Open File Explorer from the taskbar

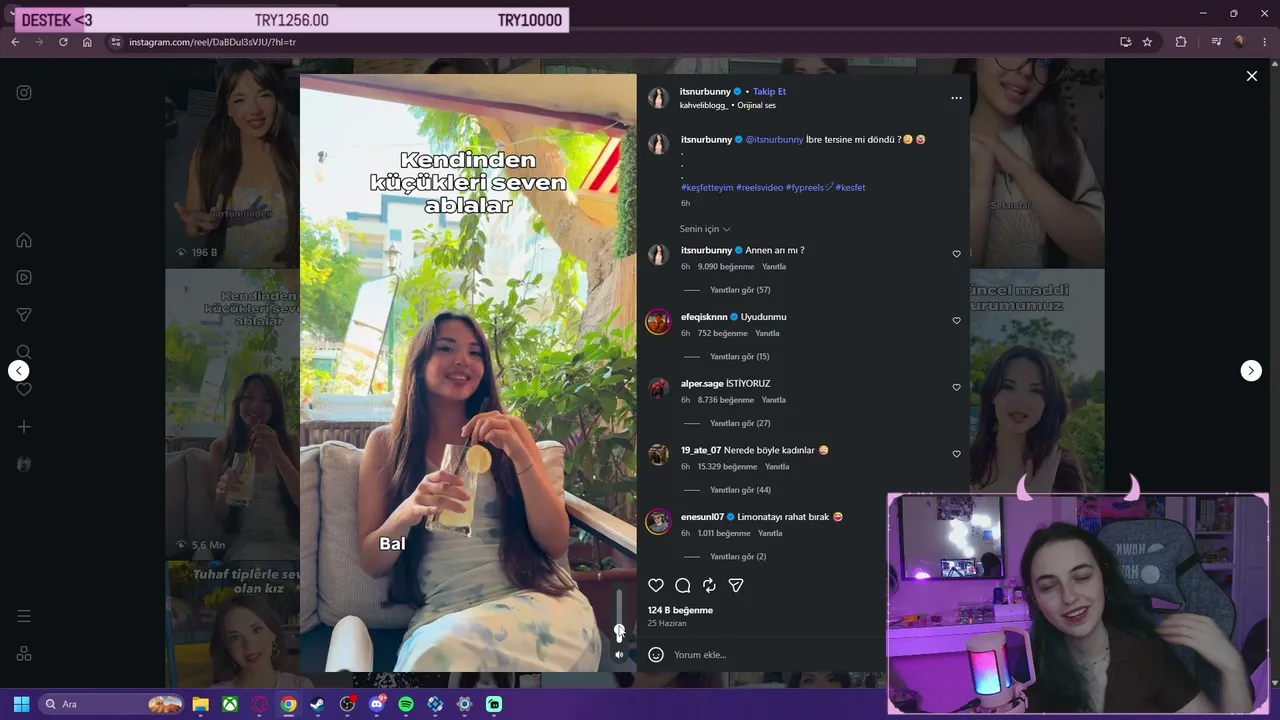pyautogui.click(x=200, y=704)
